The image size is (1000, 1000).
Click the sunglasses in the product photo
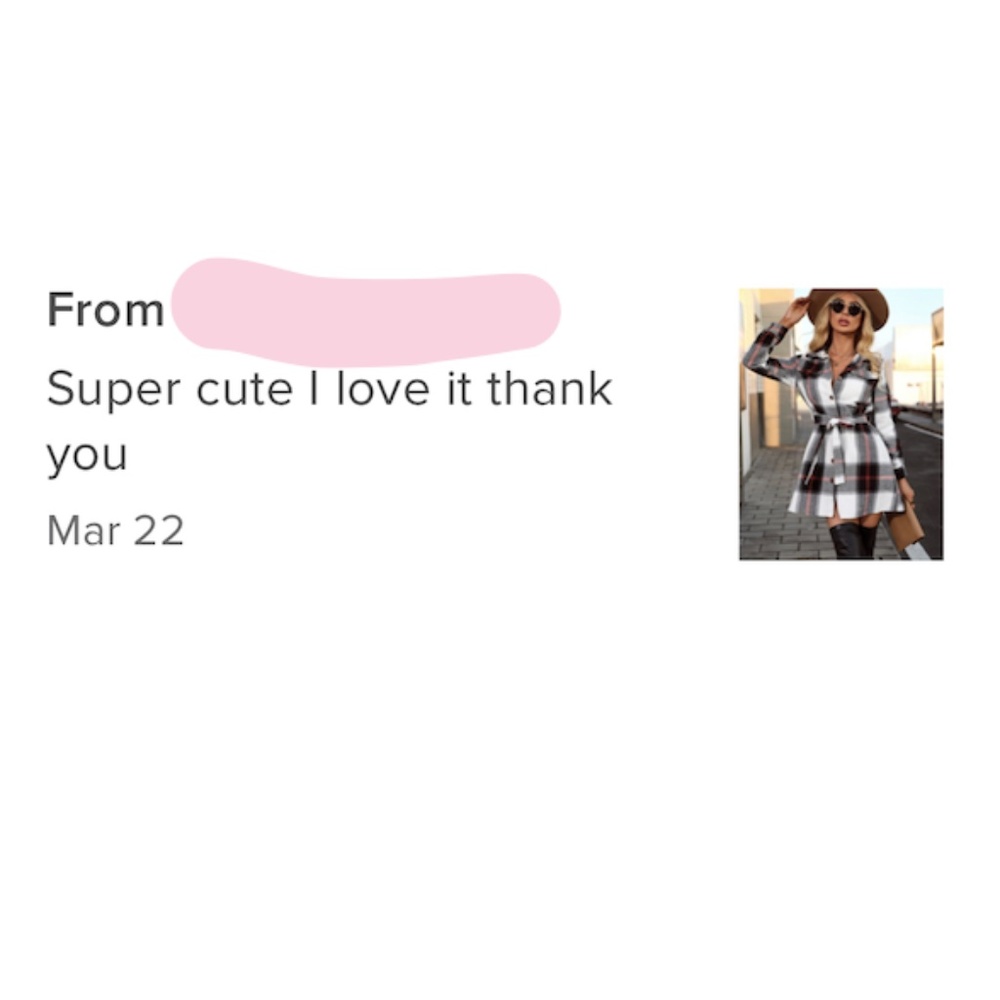[846, 309]
